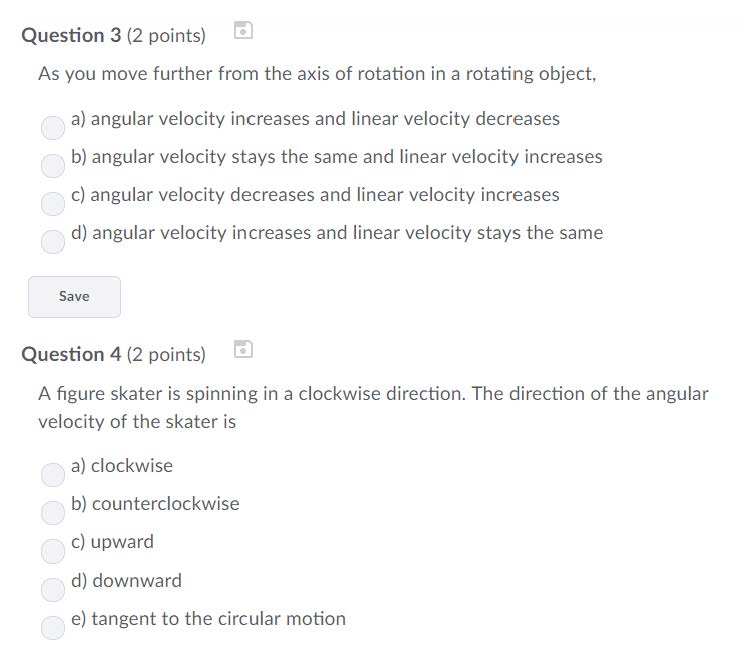Choose Question 3 option b radio button
Screen dimensions: 740x666
(52, 165)
